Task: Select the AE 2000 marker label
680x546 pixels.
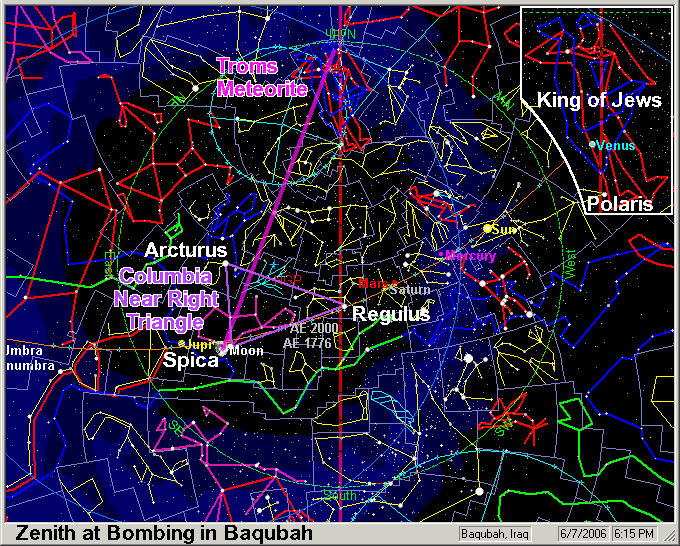Action: 310,328
